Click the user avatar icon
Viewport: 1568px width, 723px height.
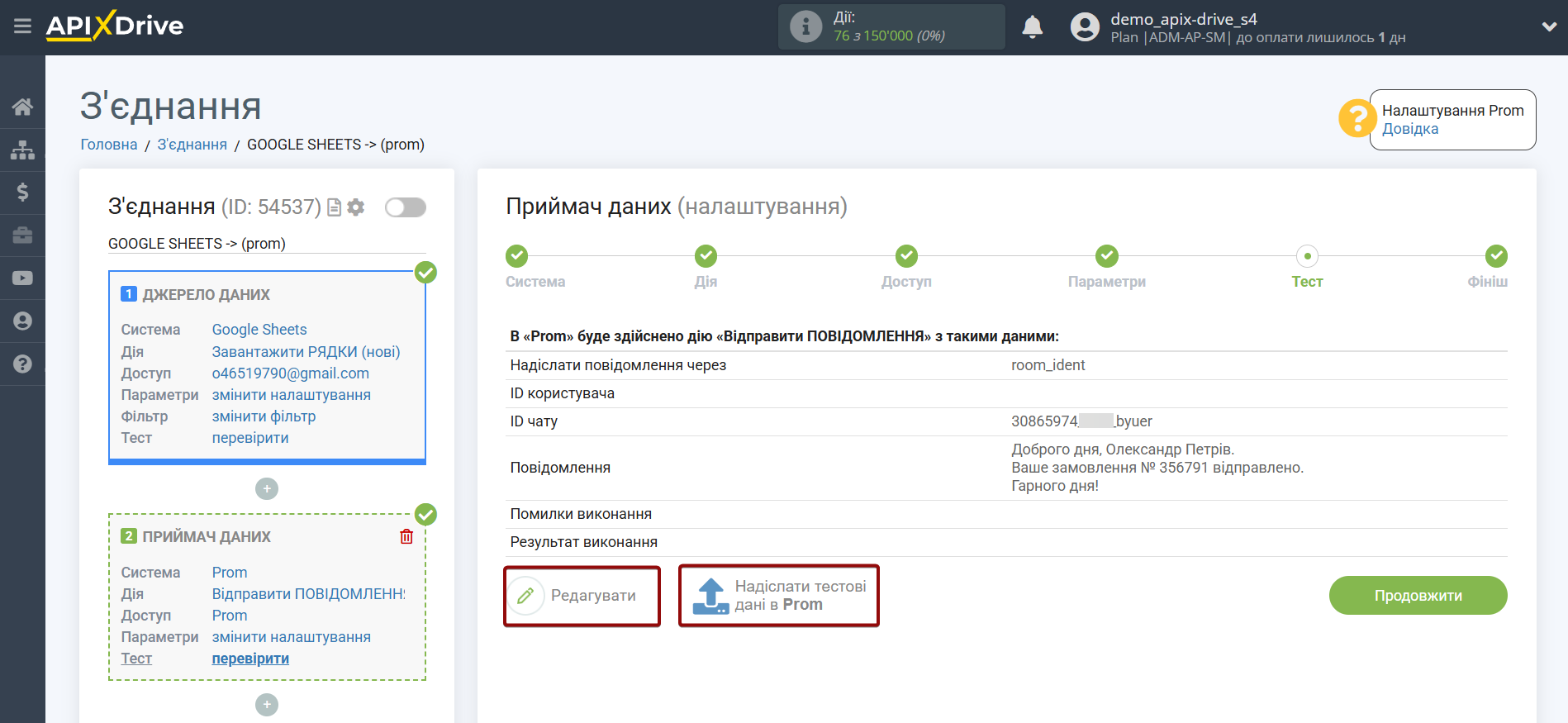[x=1085, y=27]
